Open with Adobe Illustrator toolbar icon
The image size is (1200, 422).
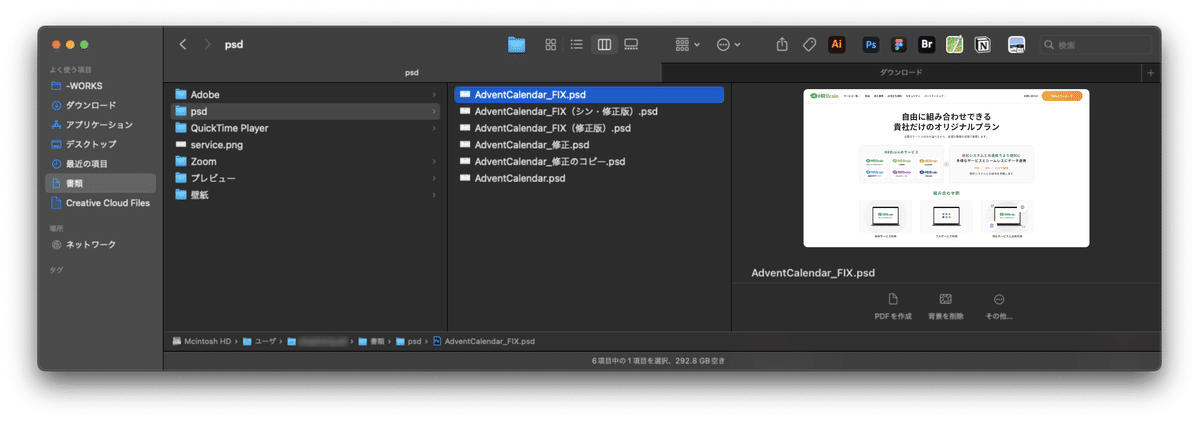coord(837,44)
